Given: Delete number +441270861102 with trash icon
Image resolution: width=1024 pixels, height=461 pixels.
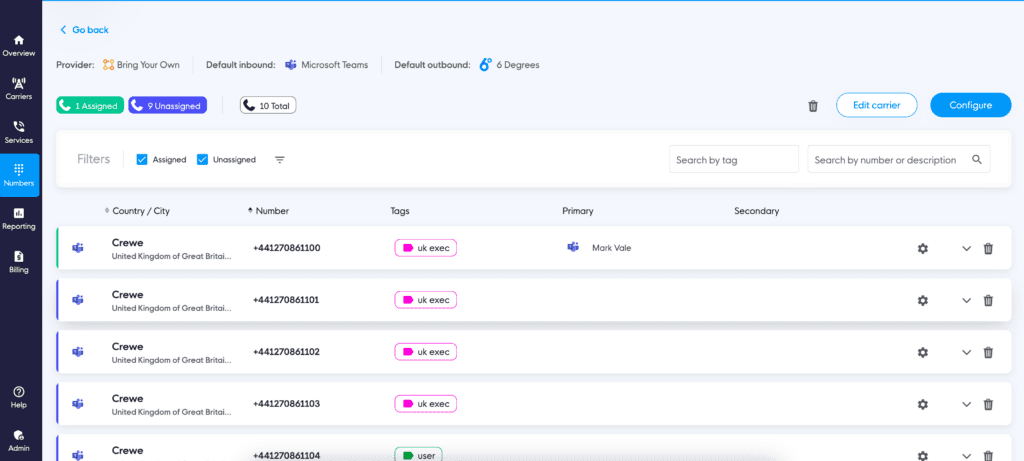Looking at the screenshot, I should tap(989, 352).
